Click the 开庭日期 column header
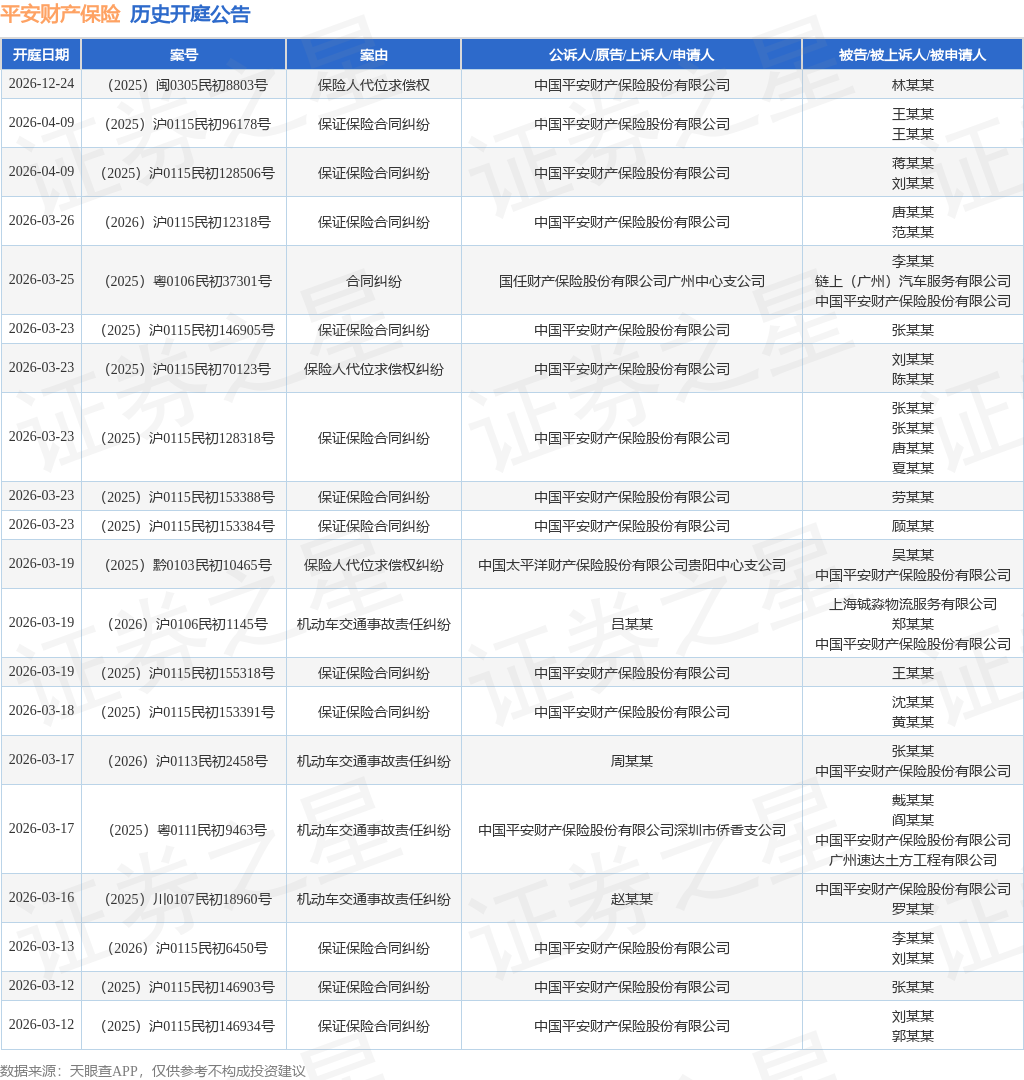This screenshot has height=1080, width=1024. (41, 55)
